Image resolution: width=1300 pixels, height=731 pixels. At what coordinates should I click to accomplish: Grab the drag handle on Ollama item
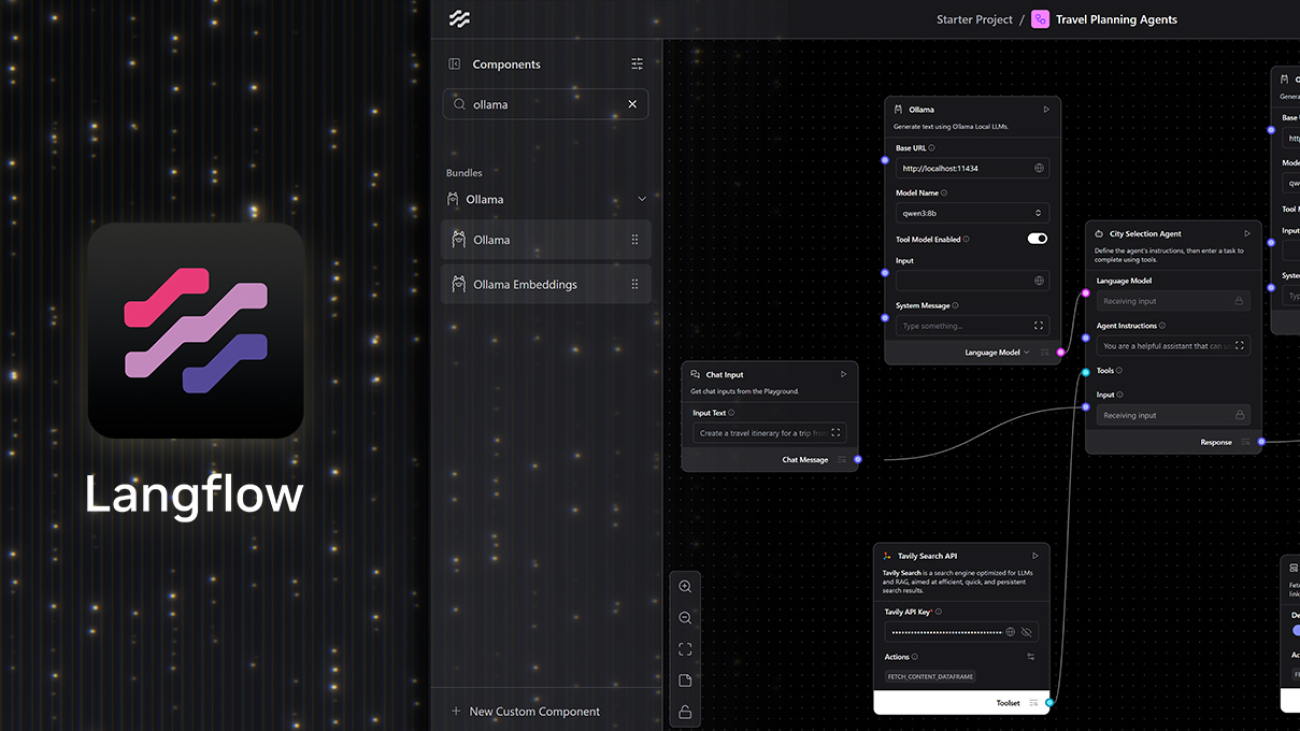click(634, 240)
